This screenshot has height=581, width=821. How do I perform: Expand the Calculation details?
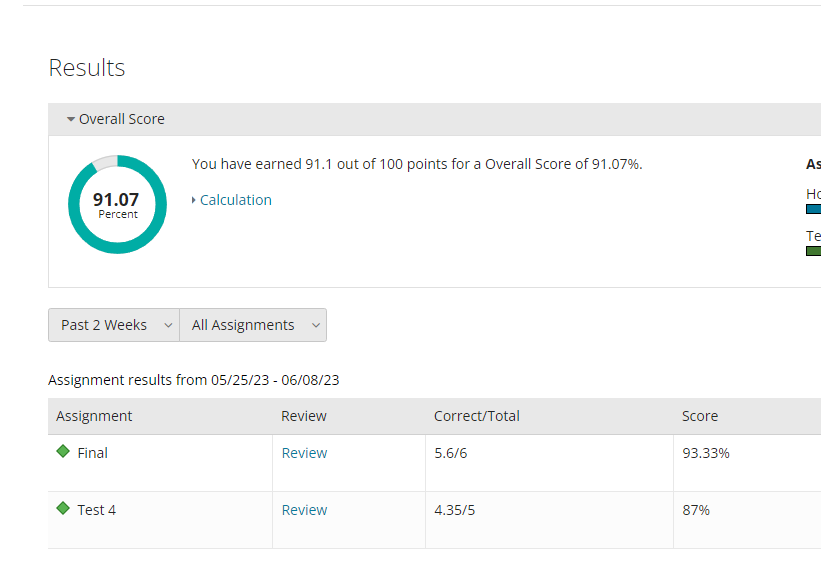coord(232,200)
